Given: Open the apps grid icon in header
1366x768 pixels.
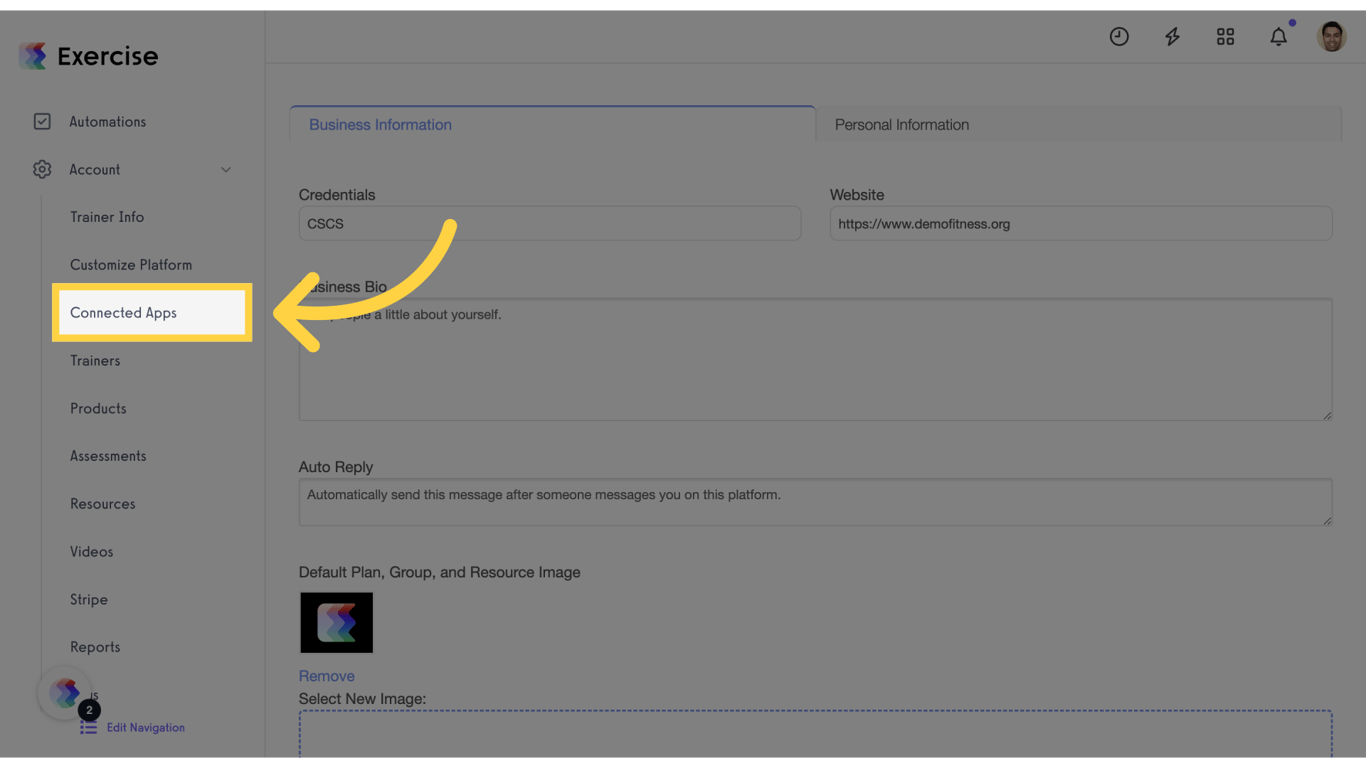Looking at the screenshot, I should pyautogui.click(x=1225, y=36).
